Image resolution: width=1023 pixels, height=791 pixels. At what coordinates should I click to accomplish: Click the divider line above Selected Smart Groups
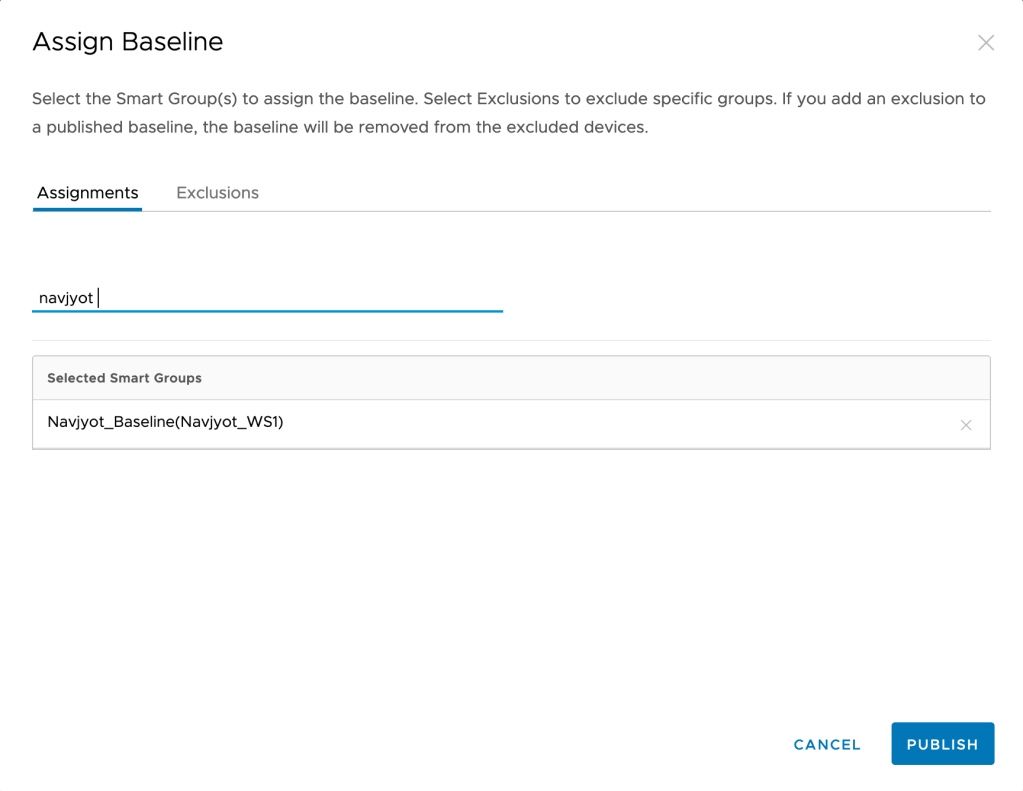click(510, 341)
